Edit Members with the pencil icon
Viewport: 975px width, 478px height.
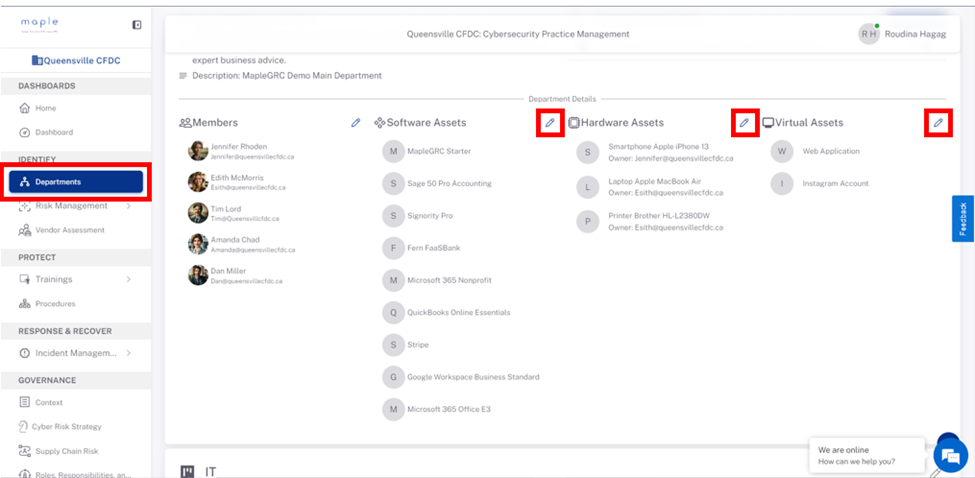tap(356, 123)
